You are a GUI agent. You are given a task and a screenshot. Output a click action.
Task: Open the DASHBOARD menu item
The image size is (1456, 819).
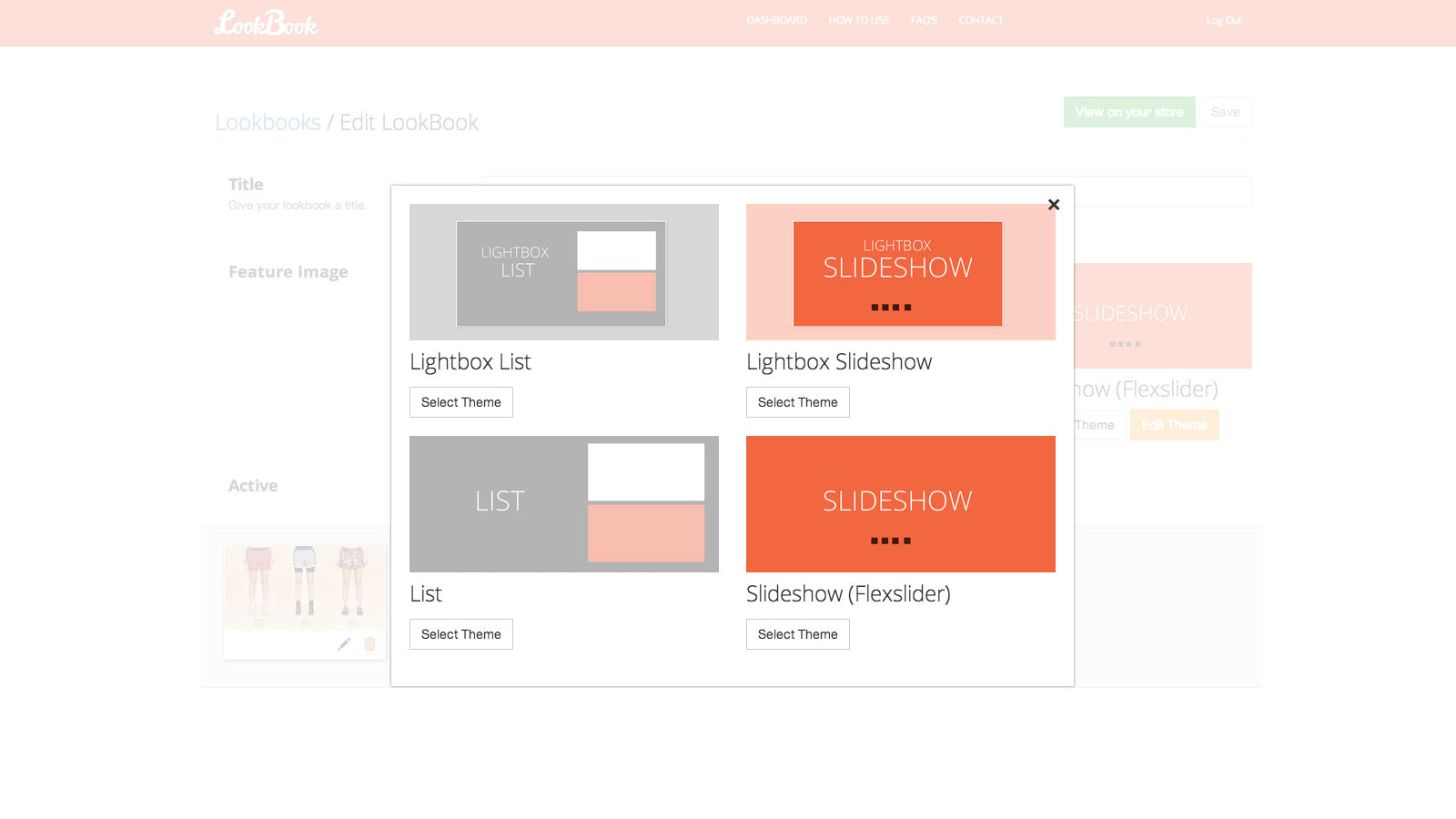(x=775, y=20)
